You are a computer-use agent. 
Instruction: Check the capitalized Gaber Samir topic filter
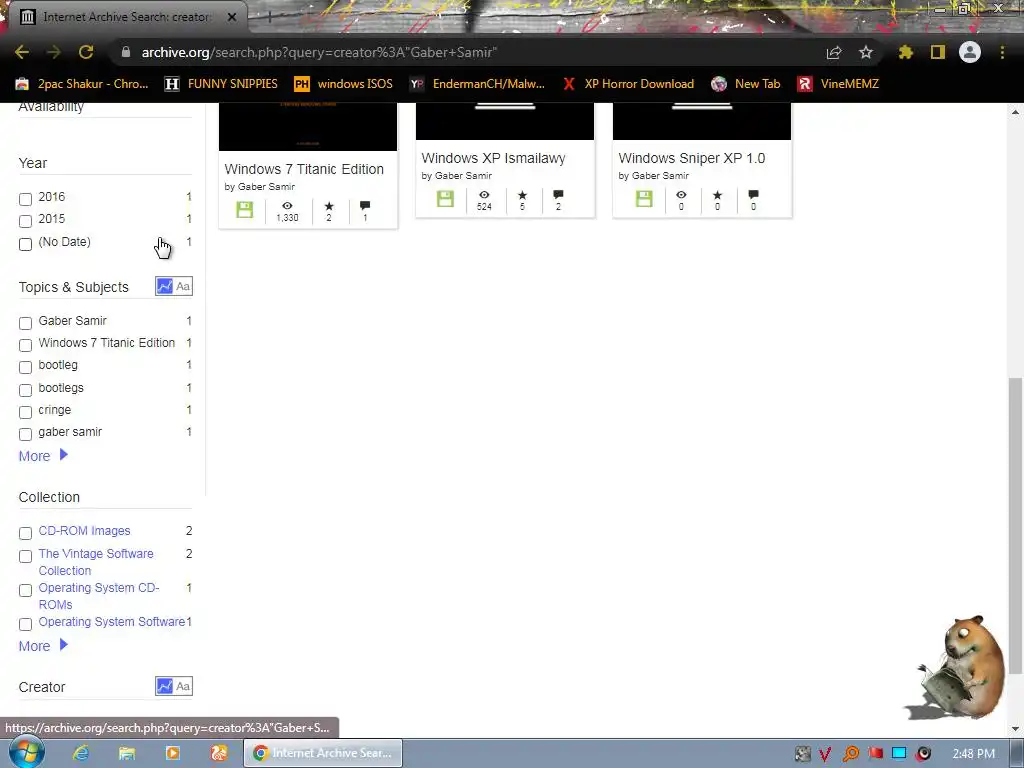pyautogui.click(x=25, y=323)
